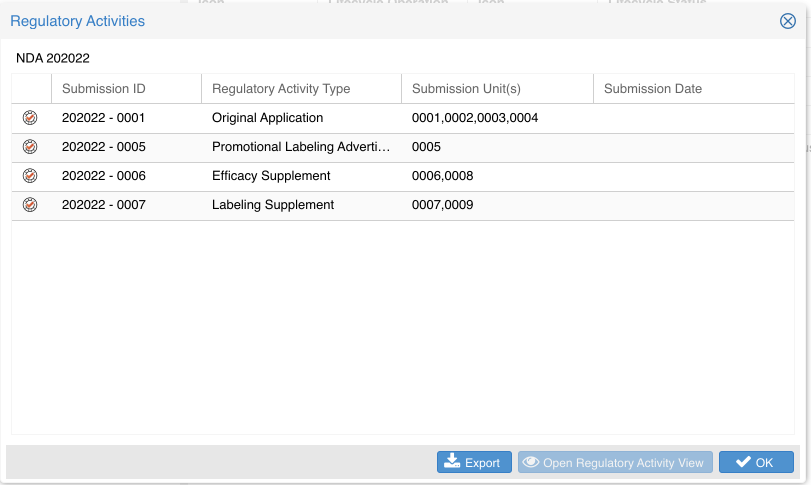Click Open Regulatory Activity View button
The width and height of the screenshot is (811, 485).
615,462
